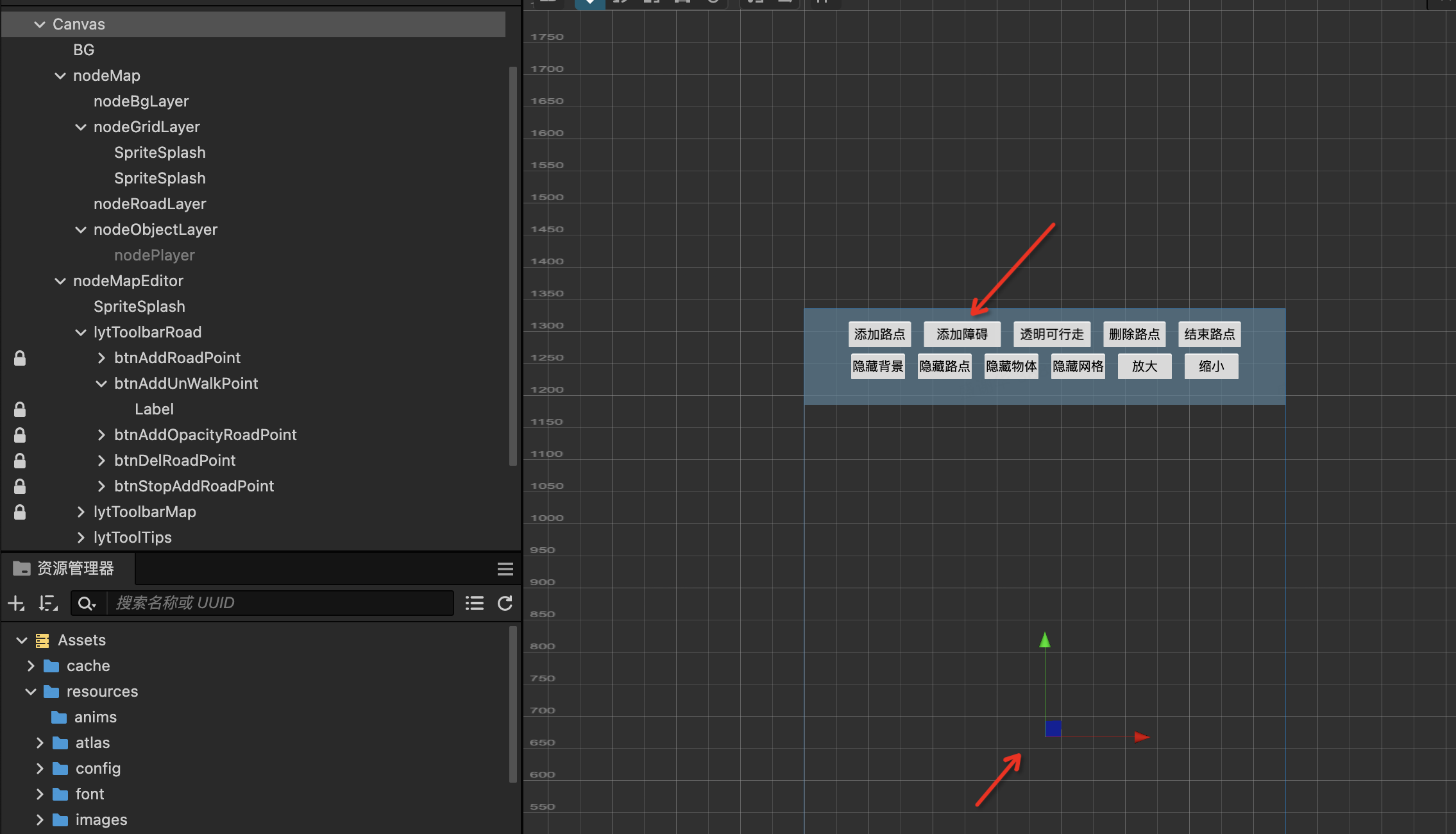Screen dimensions: 1456x834
Task: Click the blue square gizmo handle
Action: point(1053,728)
